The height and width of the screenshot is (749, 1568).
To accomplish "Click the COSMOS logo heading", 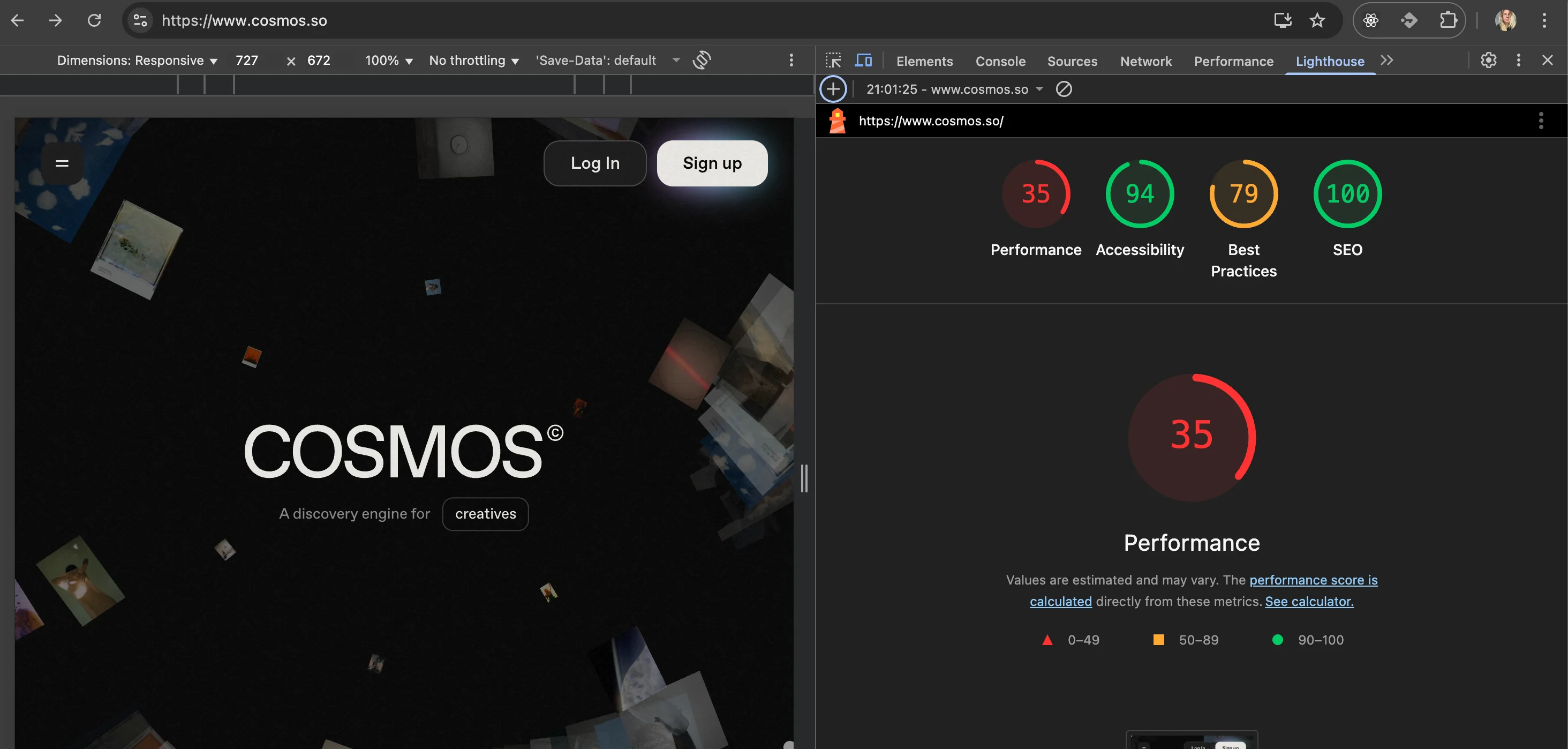I will tap(404, 451).
